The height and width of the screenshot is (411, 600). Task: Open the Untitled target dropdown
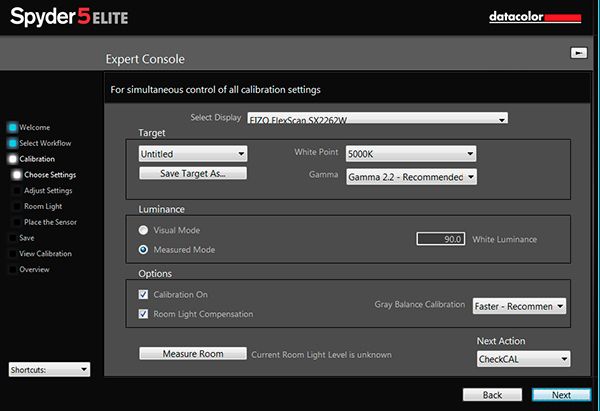click(193, 154)
